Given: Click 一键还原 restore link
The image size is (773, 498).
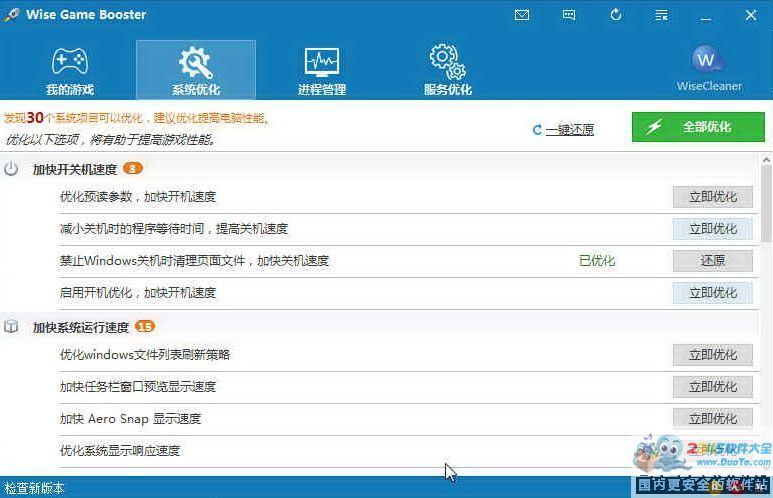Looking at the screenshot, I should [569, 130].
